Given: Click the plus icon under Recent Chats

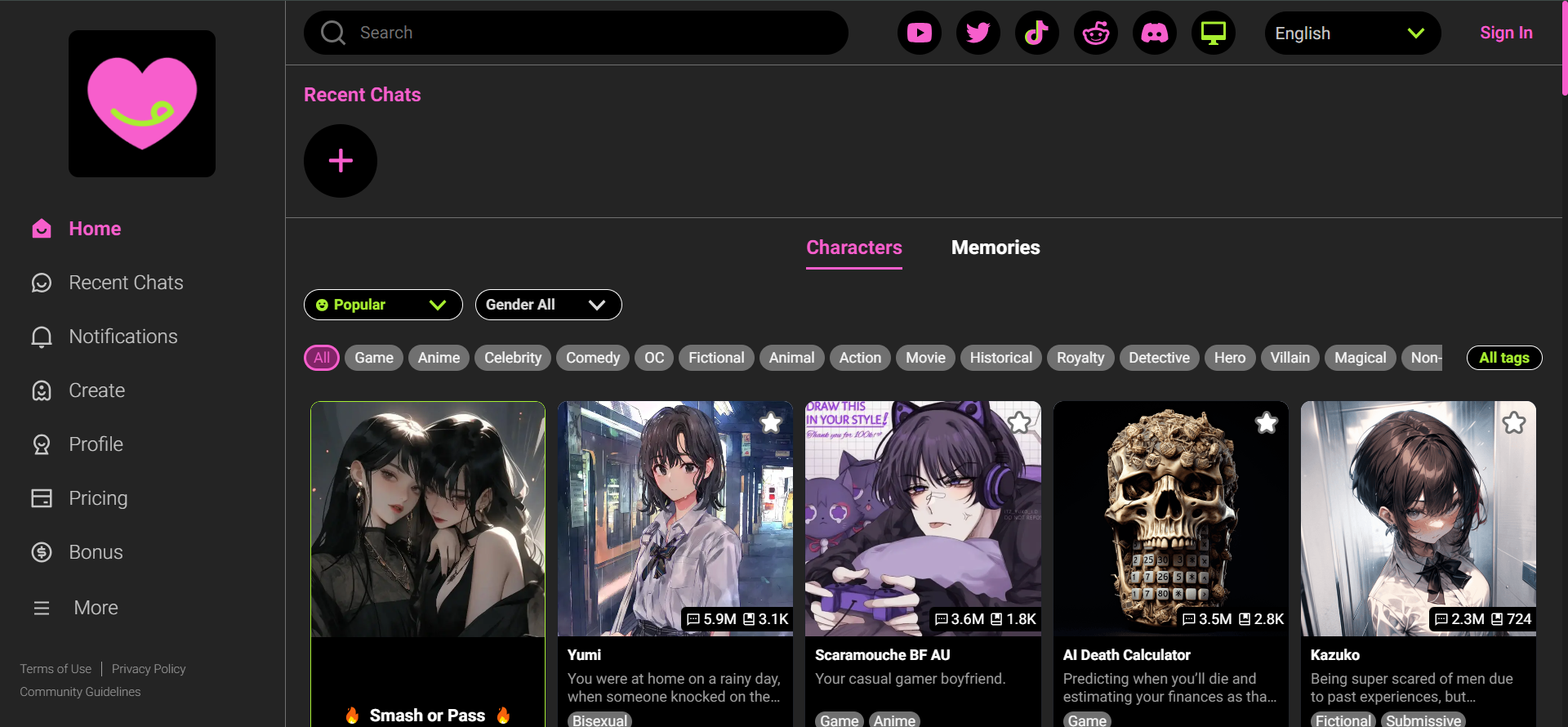Looking at the screenshot, I should (341, 161).
